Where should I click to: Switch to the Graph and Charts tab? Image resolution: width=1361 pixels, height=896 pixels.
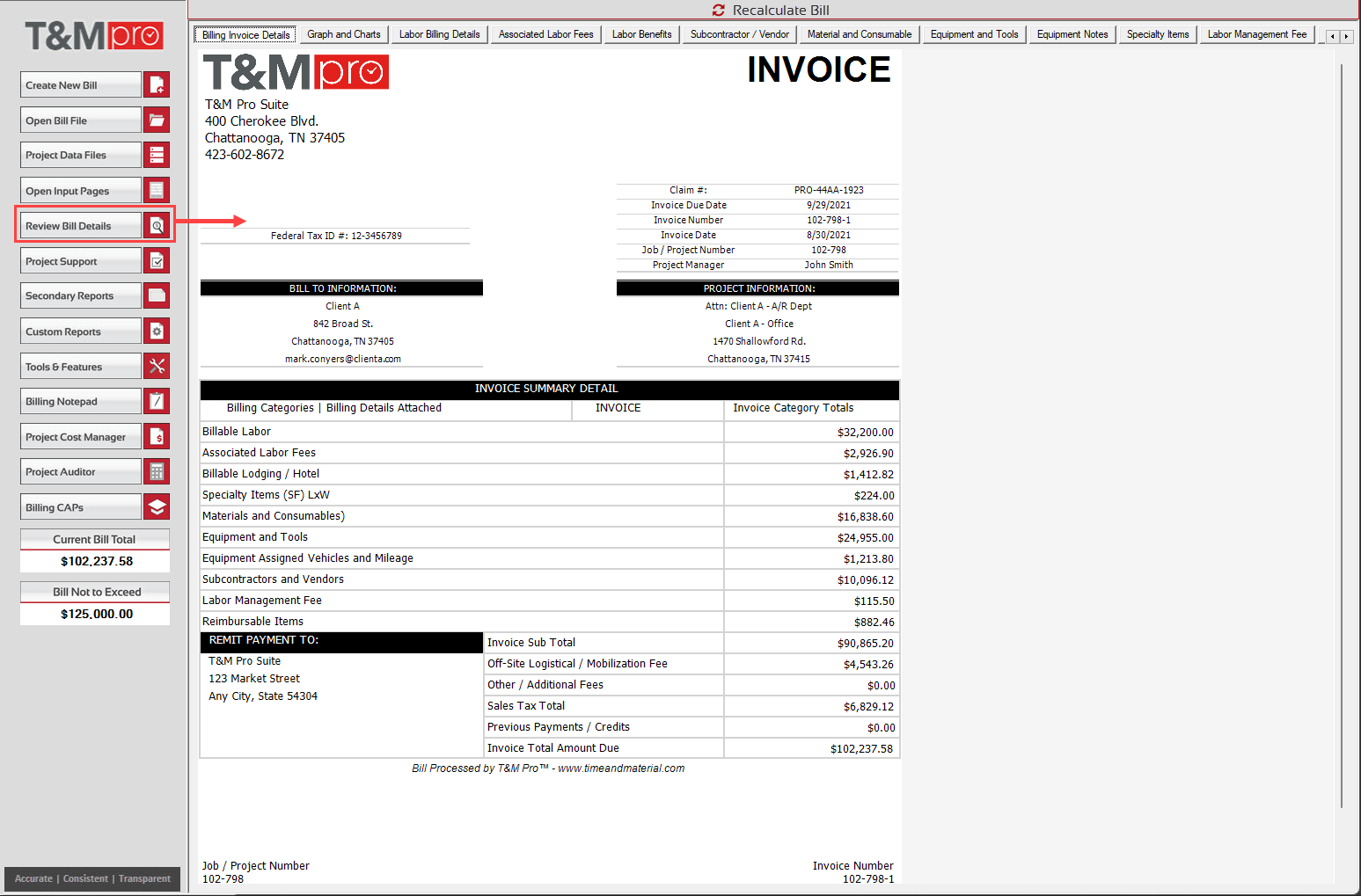click(344, 34)
